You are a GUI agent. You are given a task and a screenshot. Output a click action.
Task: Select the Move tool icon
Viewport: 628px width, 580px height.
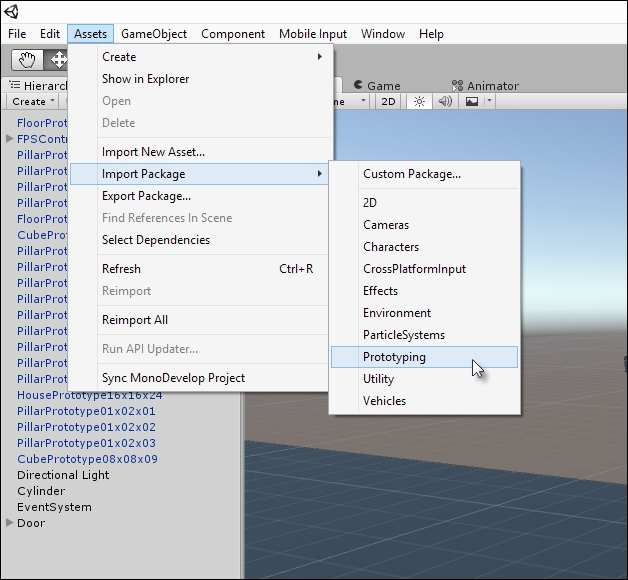[x=58, y=60]
